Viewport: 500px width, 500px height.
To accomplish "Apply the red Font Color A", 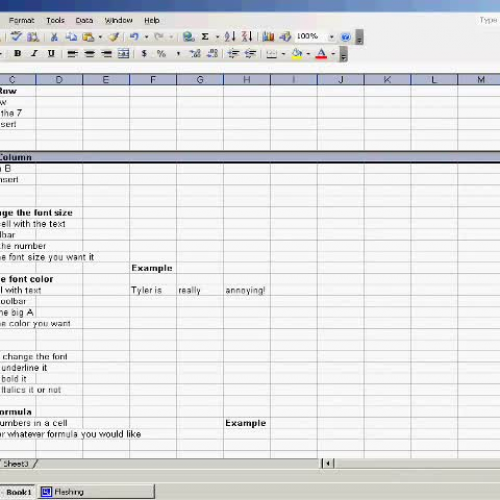I will [x=321, y=54].
